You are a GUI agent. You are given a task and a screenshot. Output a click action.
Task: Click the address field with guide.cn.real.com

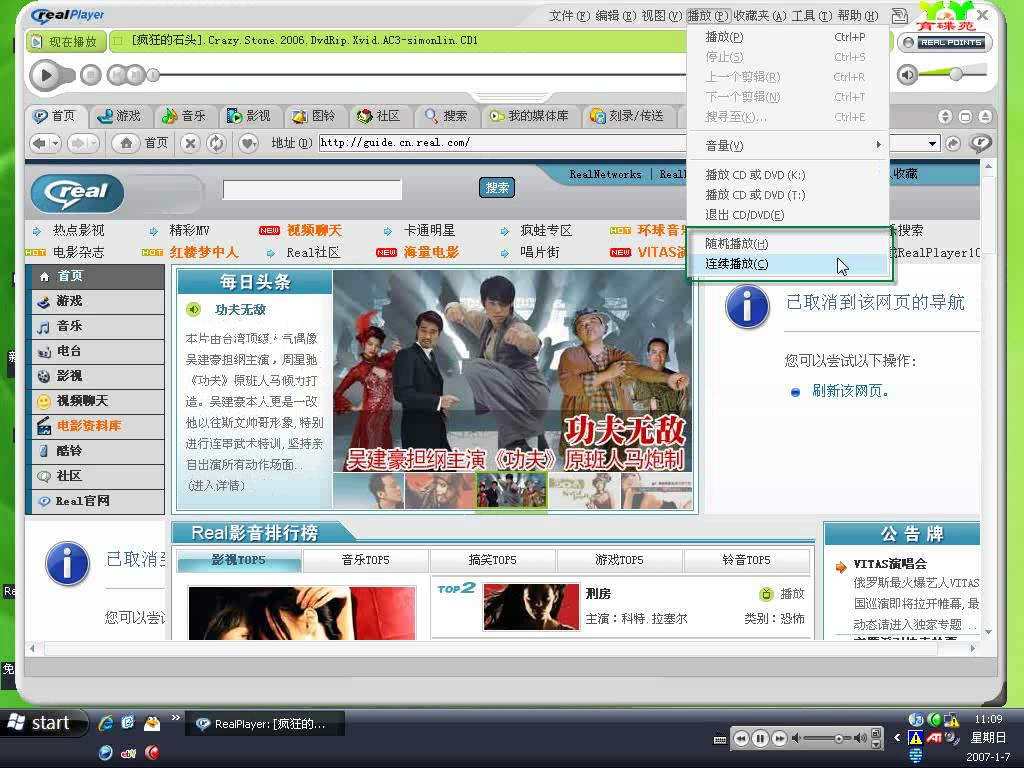click(x=502, y=143)
